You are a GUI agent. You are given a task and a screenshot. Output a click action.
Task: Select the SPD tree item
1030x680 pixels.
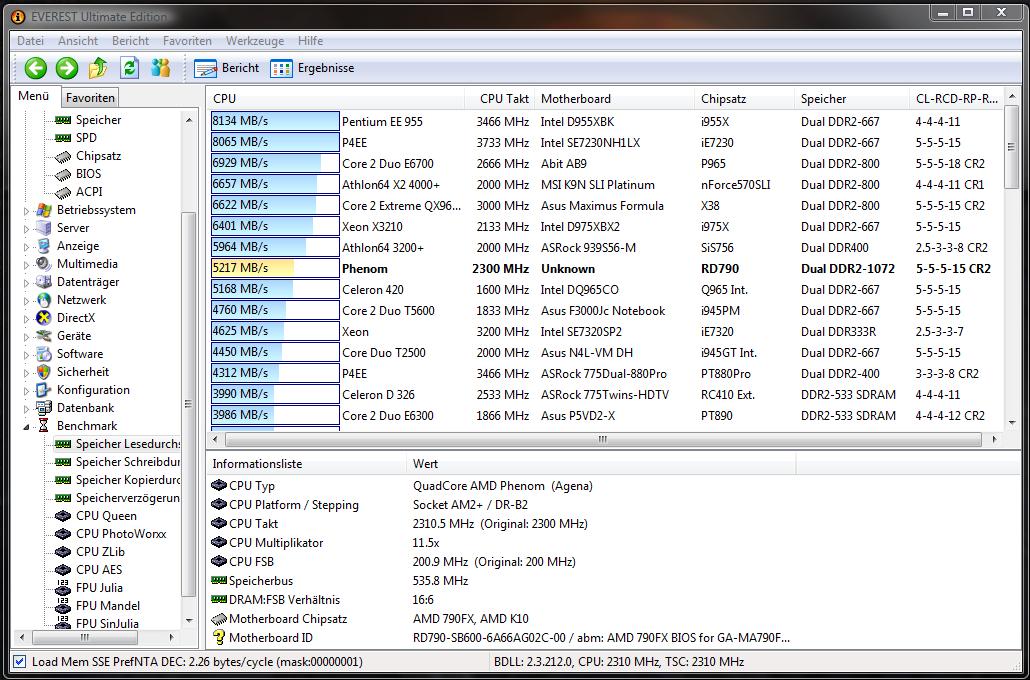[86, 137]
